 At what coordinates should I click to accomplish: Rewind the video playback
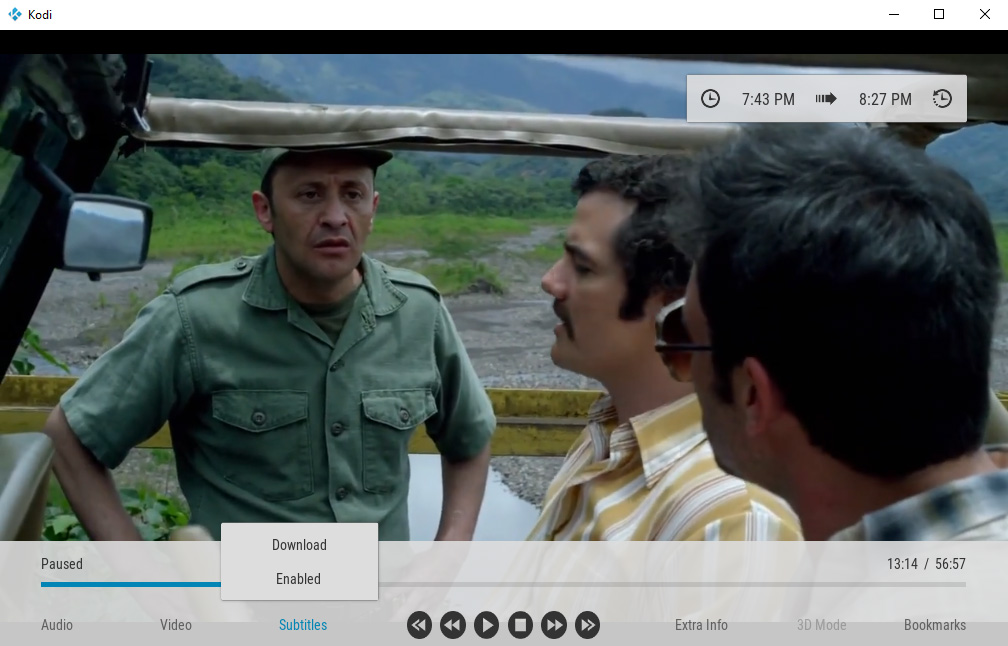(x=453, y=625)
